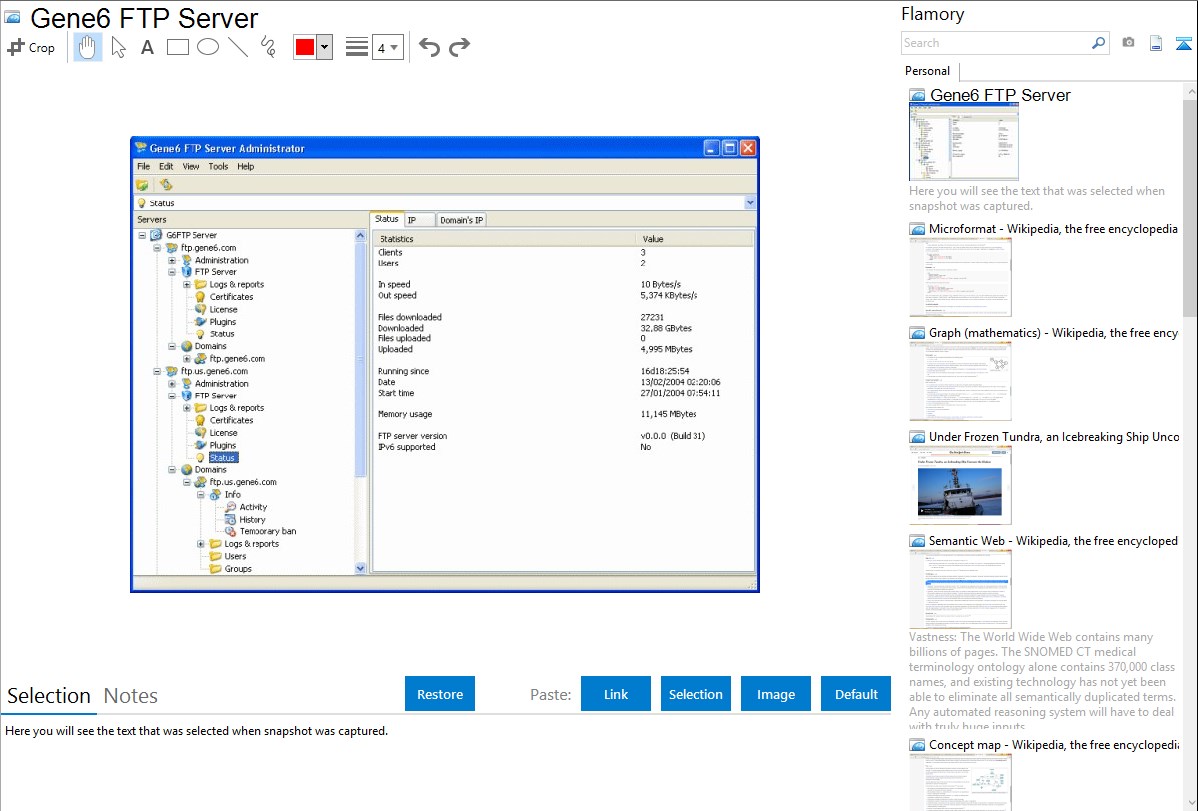Switch to the Selection tab

point(49,696)
